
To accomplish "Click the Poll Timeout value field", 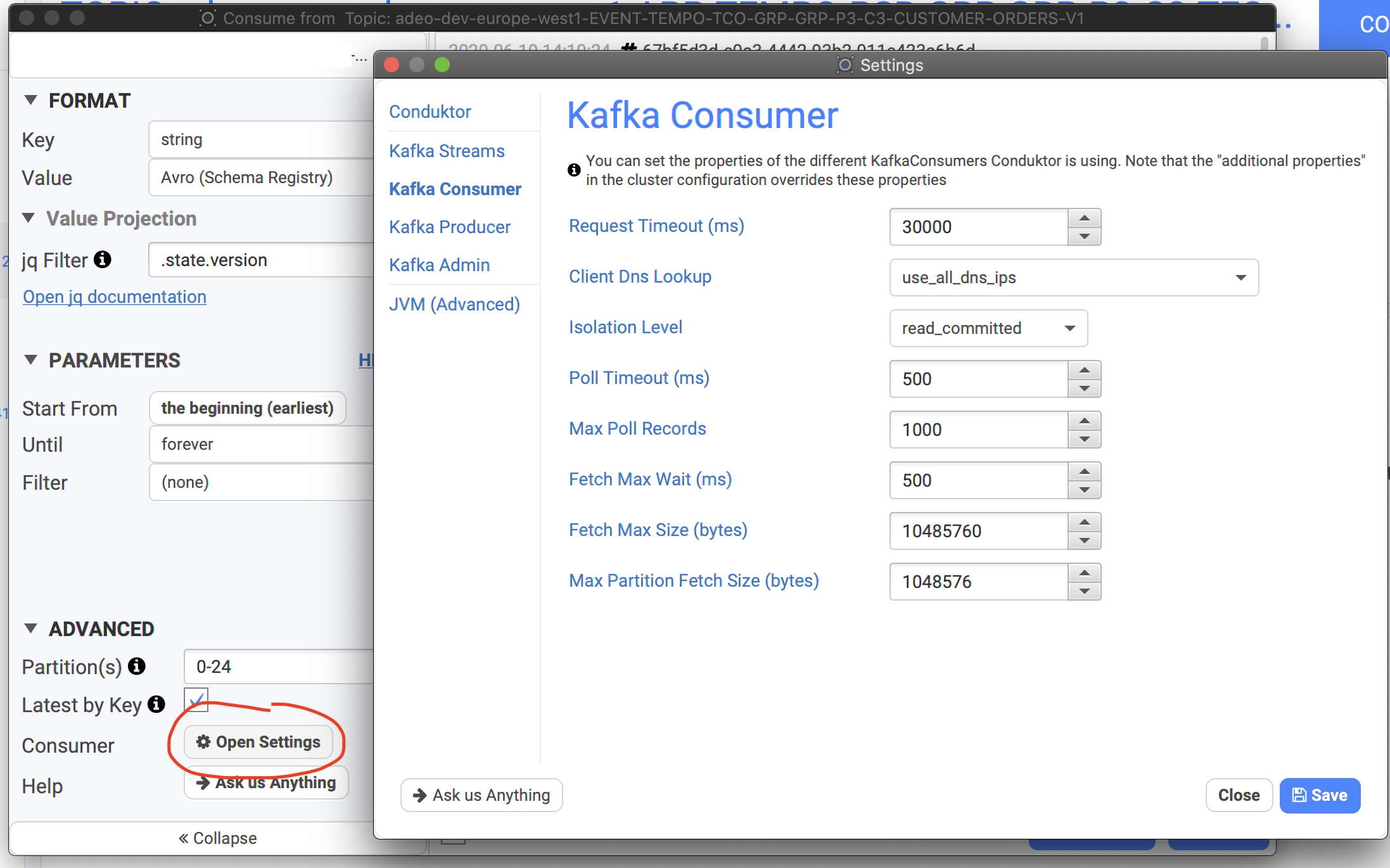I will point(979,379).
